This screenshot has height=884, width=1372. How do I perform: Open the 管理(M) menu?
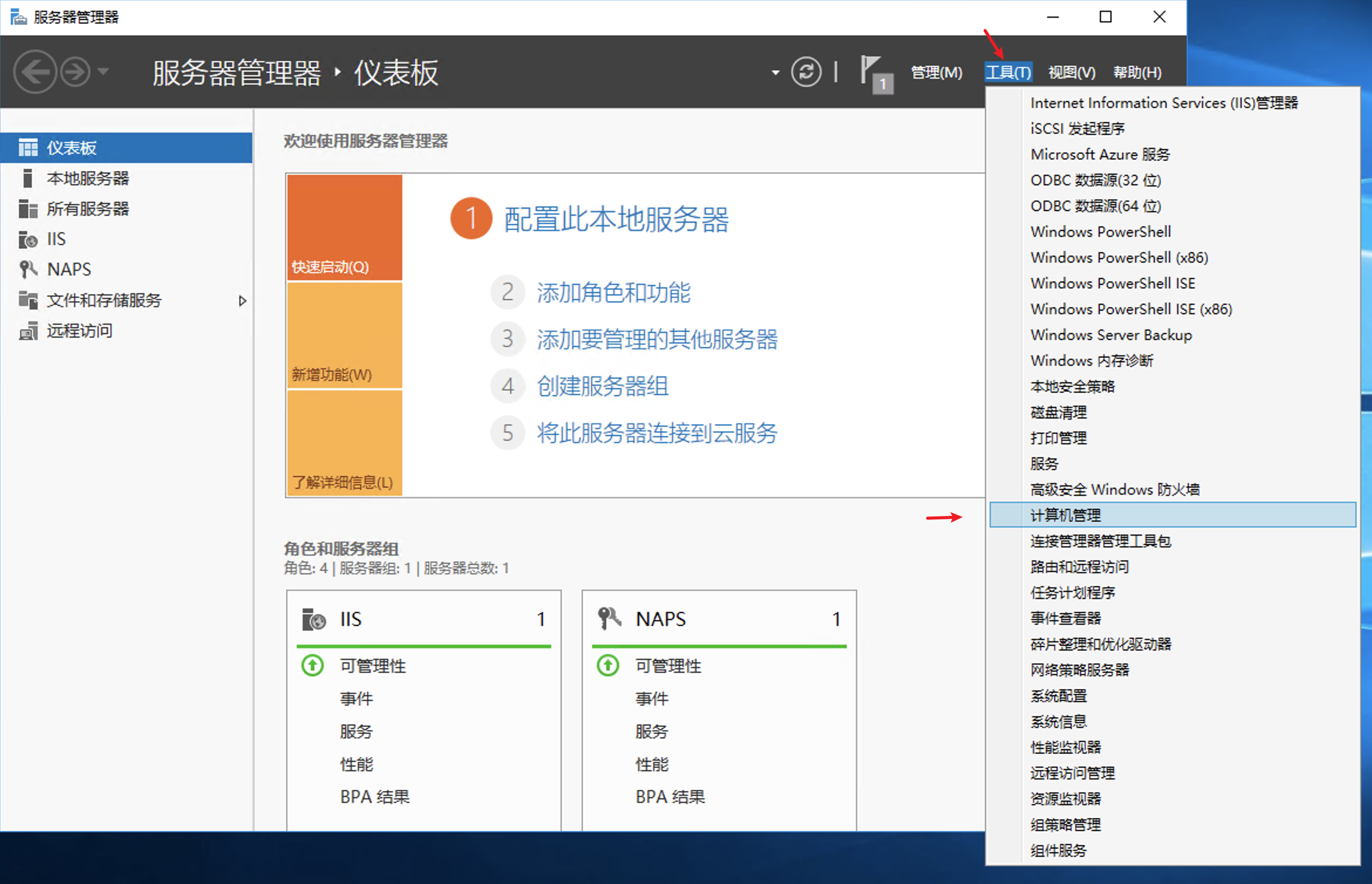tap(936, 72)
